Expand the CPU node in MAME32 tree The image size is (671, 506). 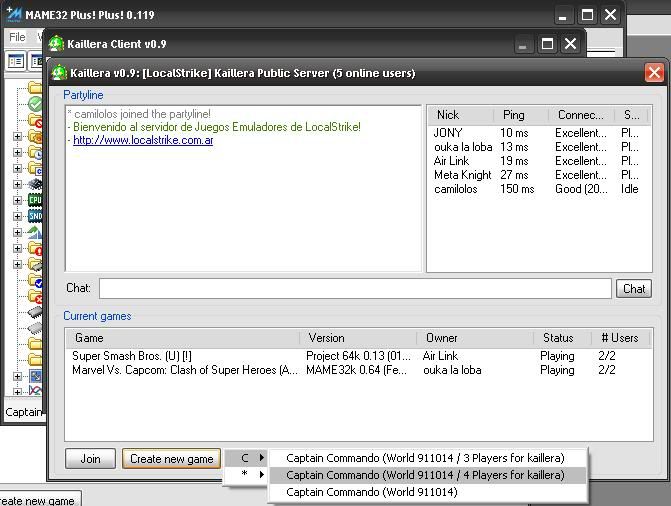click(x=17, y=200)
